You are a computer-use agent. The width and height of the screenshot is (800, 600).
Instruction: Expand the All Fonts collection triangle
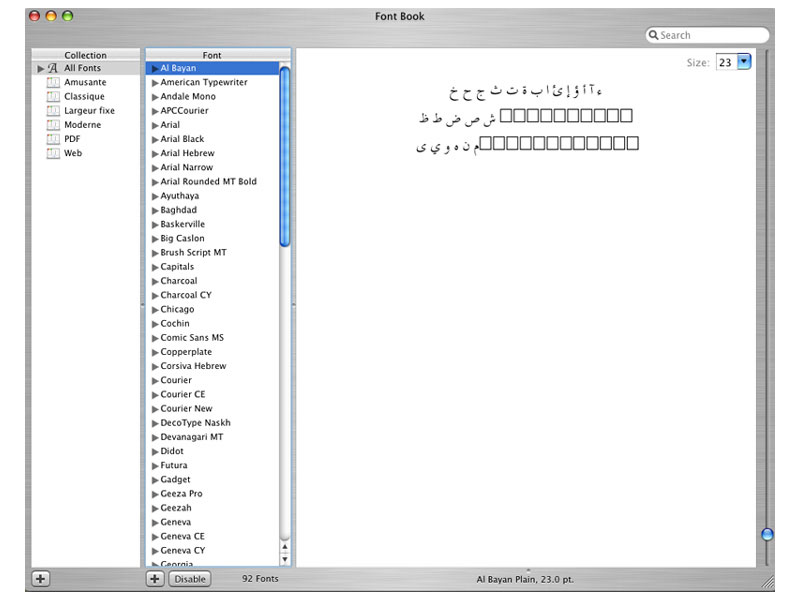[x=41, y=68]
